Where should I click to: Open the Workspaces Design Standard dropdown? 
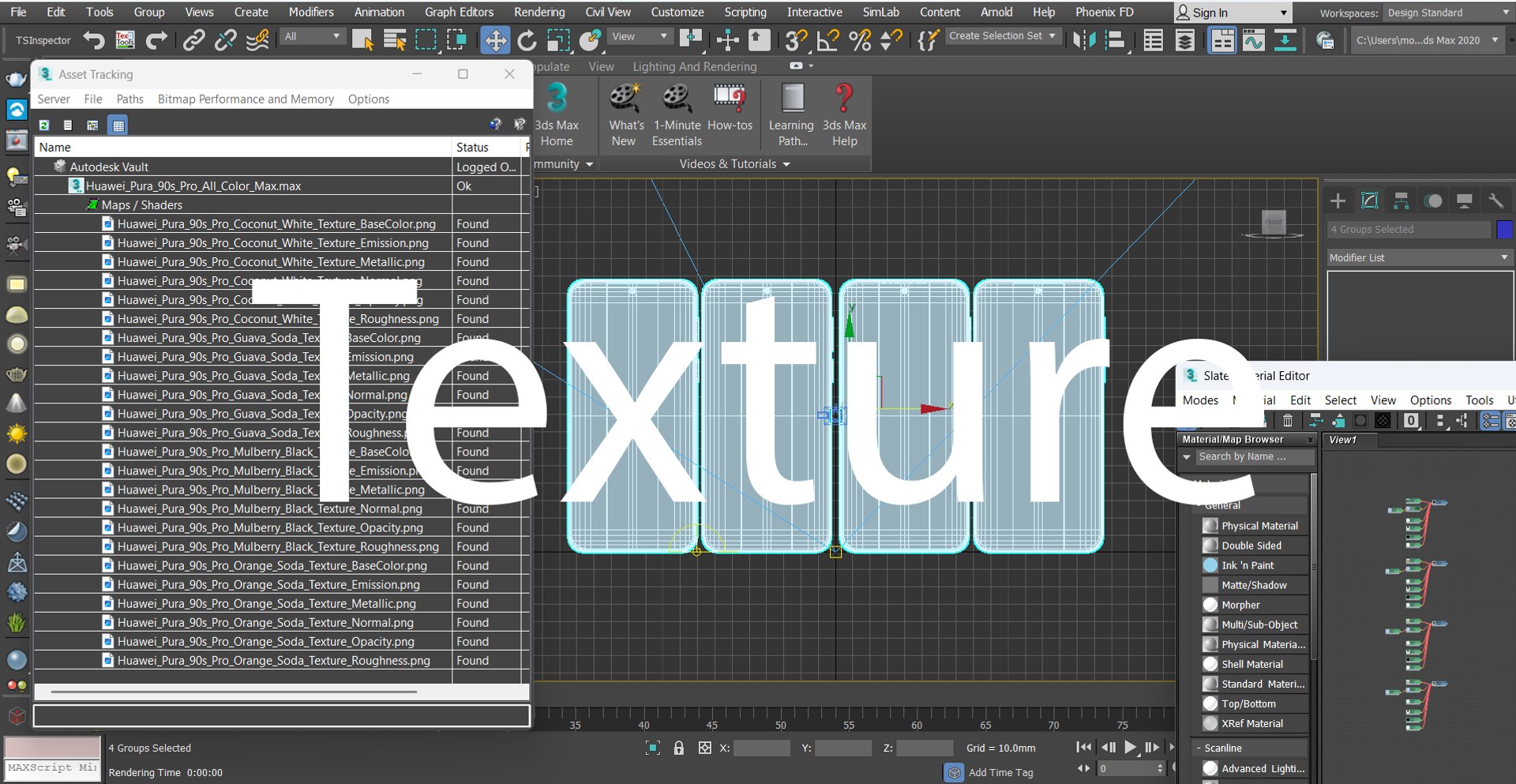click(x=1447, y=13)
